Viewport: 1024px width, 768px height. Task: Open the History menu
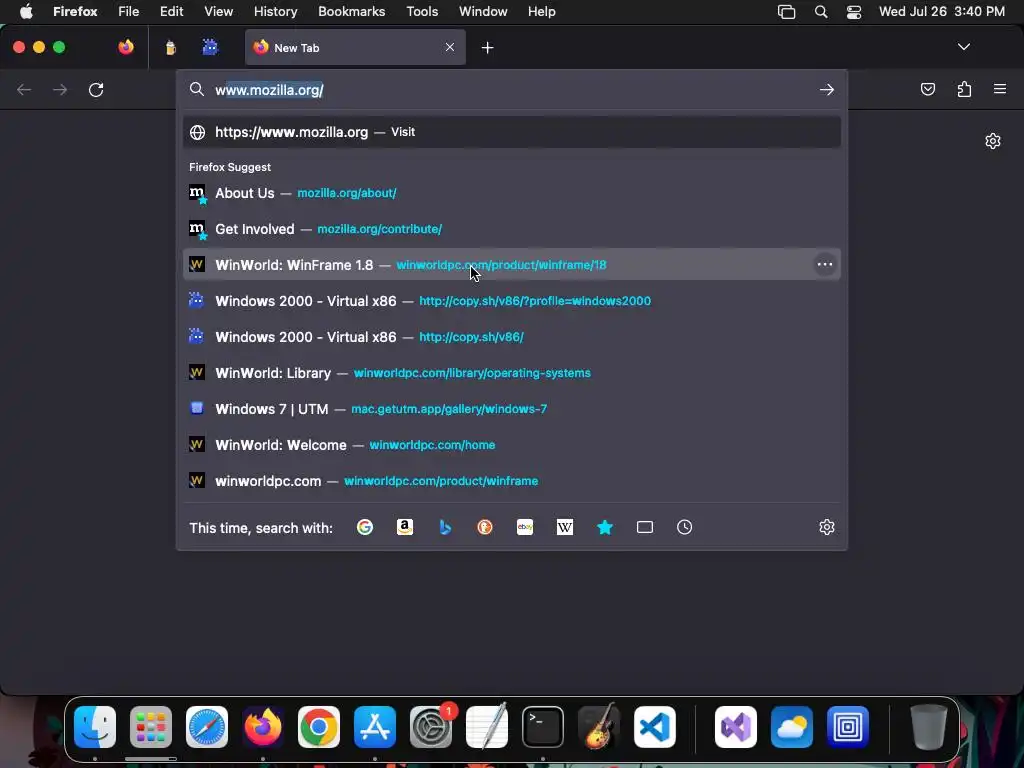click(x=275, y=12)
